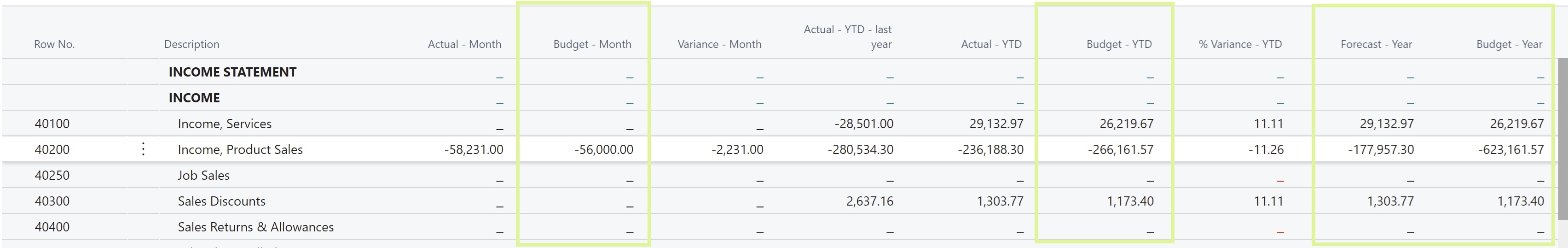Click the Description column header
Viewport: 1568px width, 248px height.
pyautogui.click(x=192, y=44)
